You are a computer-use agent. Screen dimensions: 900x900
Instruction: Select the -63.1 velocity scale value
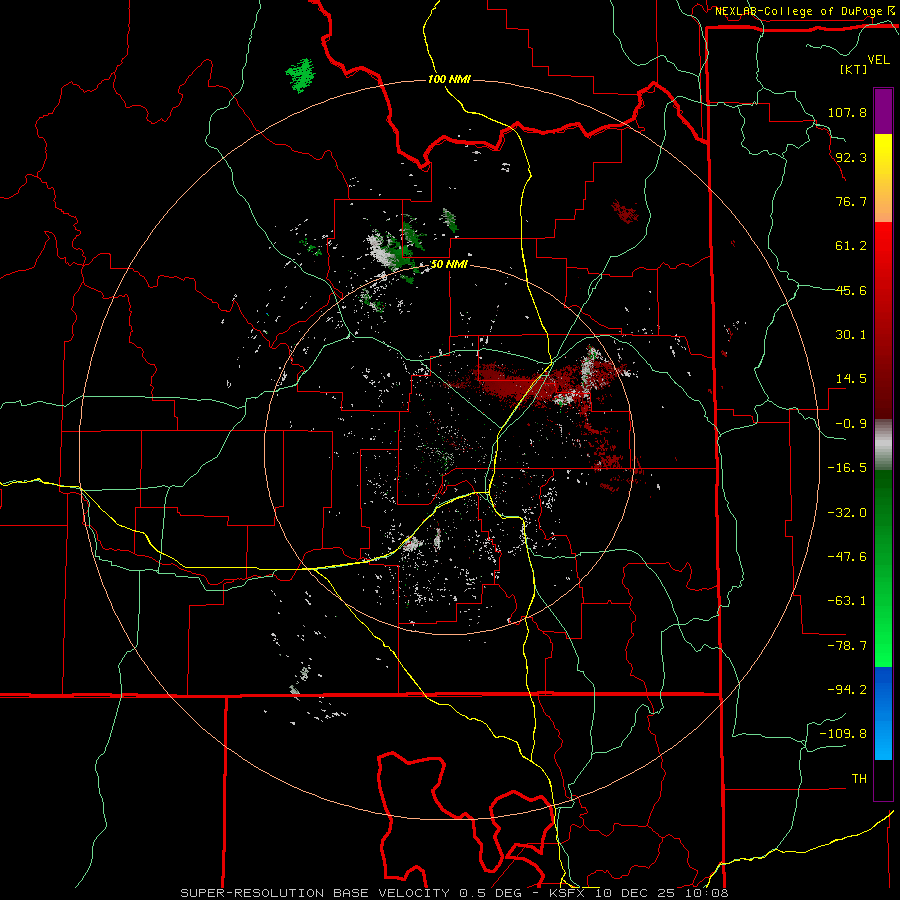(x=847, y=601)
